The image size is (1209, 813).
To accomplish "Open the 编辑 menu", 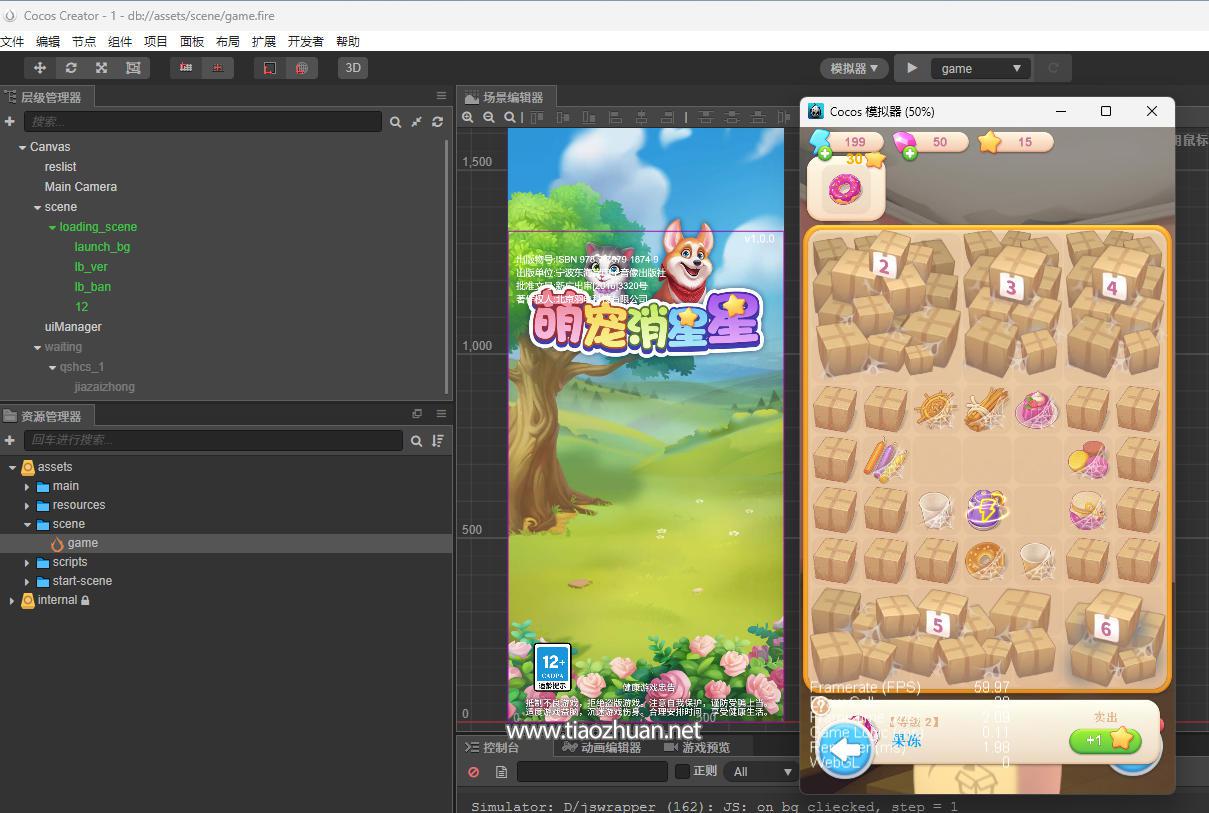I will [48, 41].
